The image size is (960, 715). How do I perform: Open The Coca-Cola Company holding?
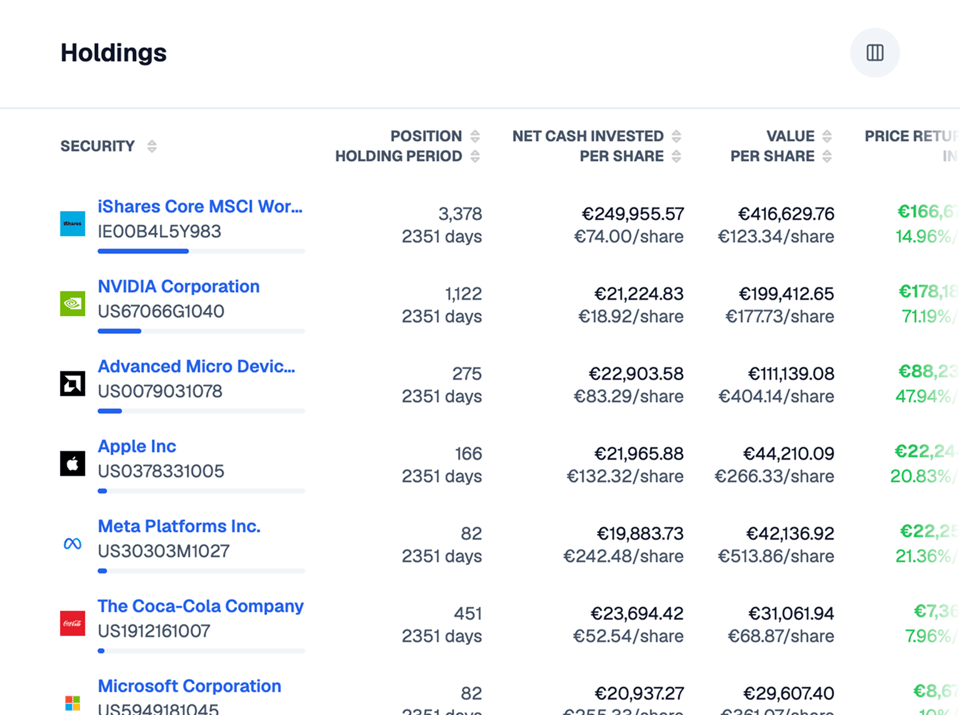[201, 606]
